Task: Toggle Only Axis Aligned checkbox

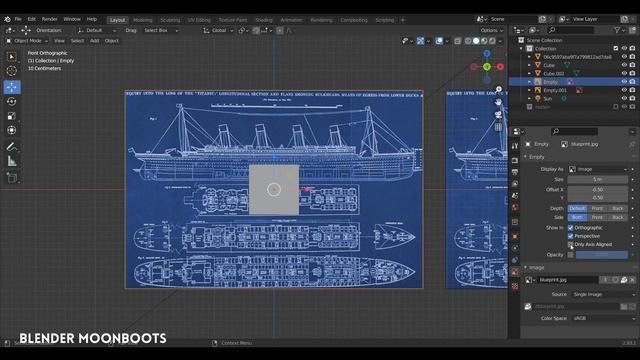Action: 570,244
